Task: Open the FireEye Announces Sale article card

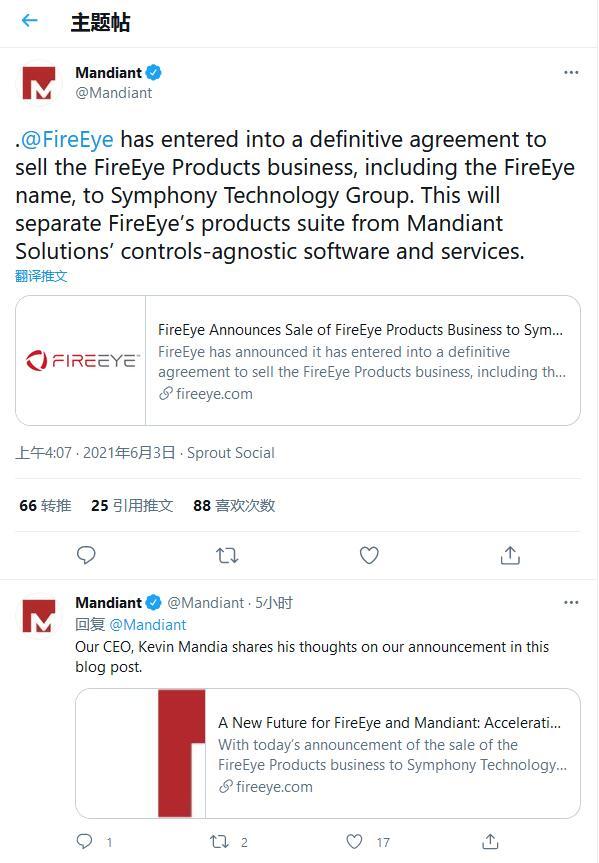Action: coord(300,360)
